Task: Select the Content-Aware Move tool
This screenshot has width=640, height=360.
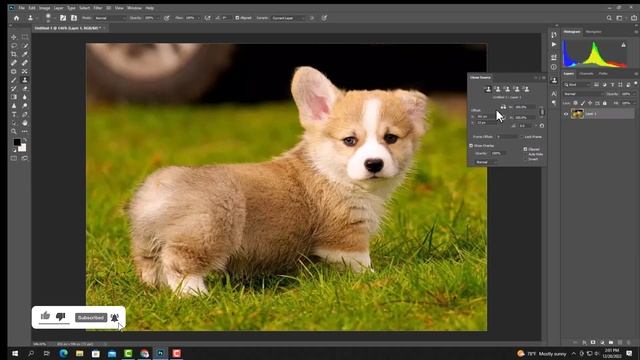Action: pyautogui.click(x=25, y=71)
